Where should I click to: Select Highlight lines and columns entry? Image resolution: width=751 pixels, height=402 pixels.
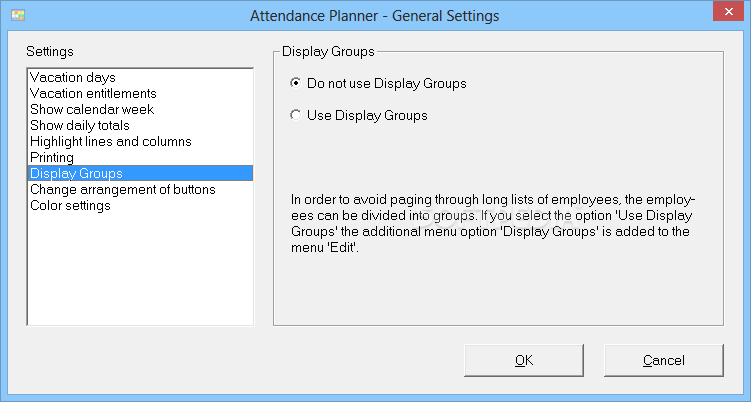point(140,141)
